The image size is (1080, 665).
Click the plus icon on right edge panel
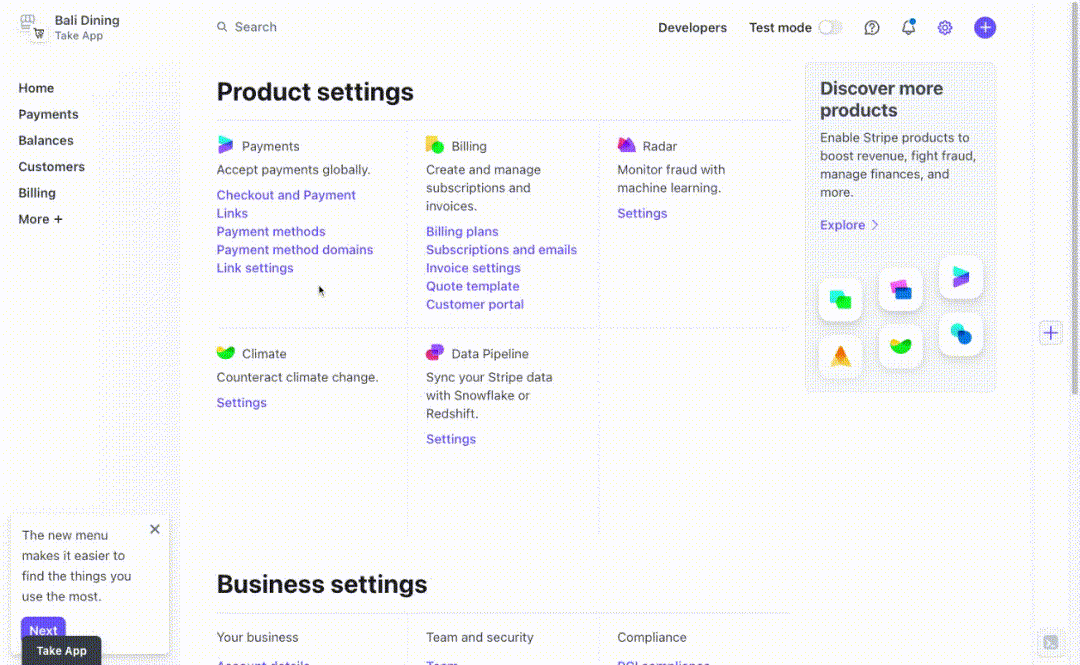(1050, 333)
